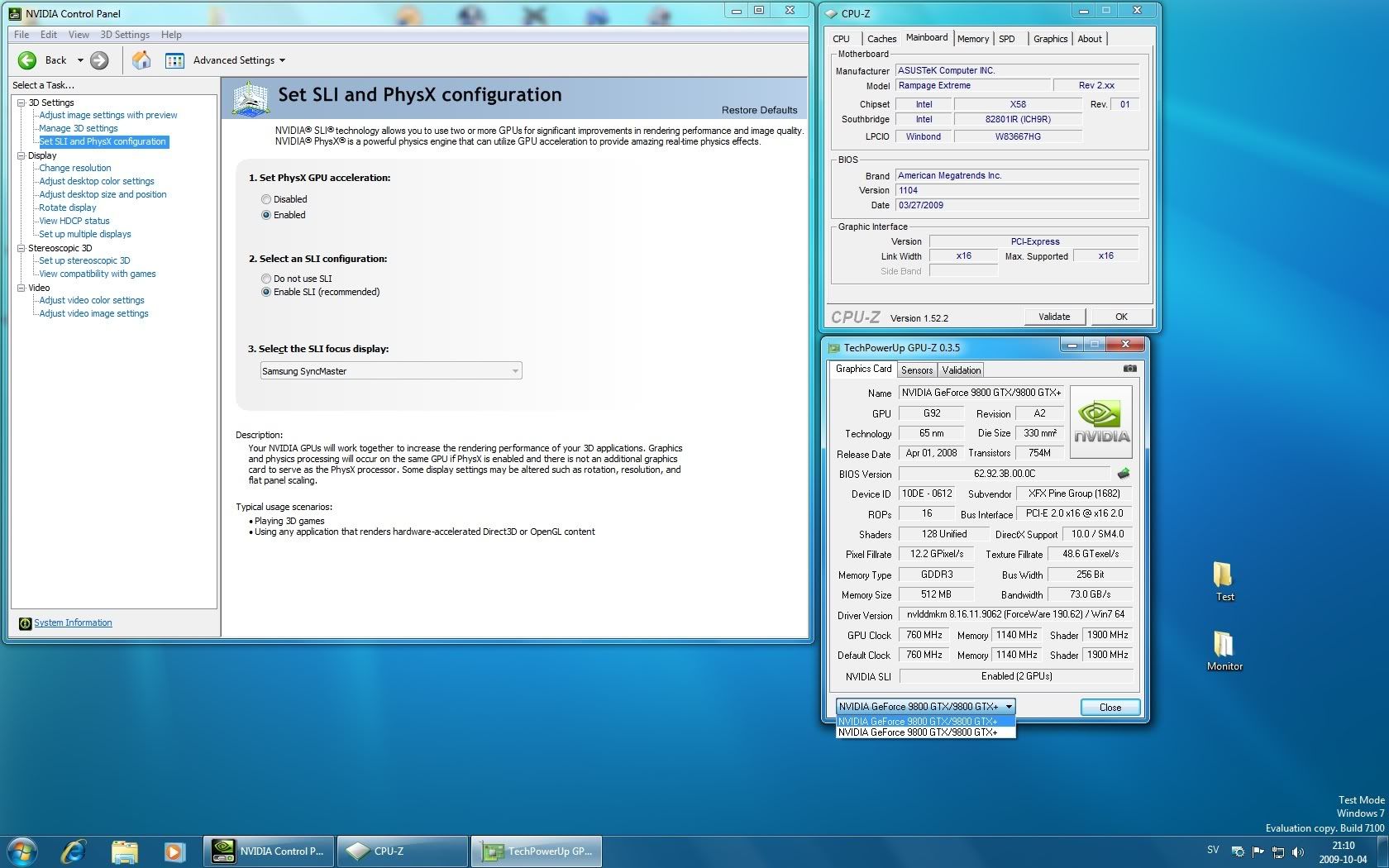Click the GPU-Z screenshot camera icon
Image resolution: width=1389 pixels, height=868 pixels.
pos(1129,369)
